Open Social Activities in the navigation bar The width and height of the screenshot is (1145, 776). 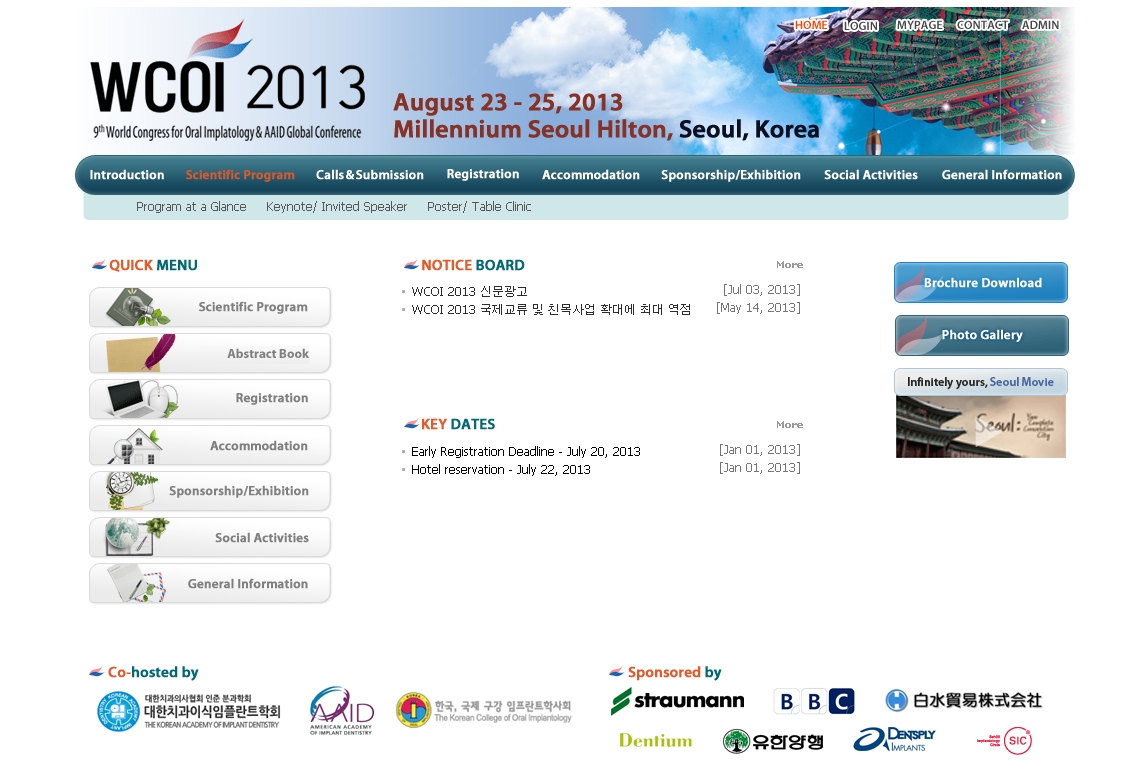coord(870,174)
